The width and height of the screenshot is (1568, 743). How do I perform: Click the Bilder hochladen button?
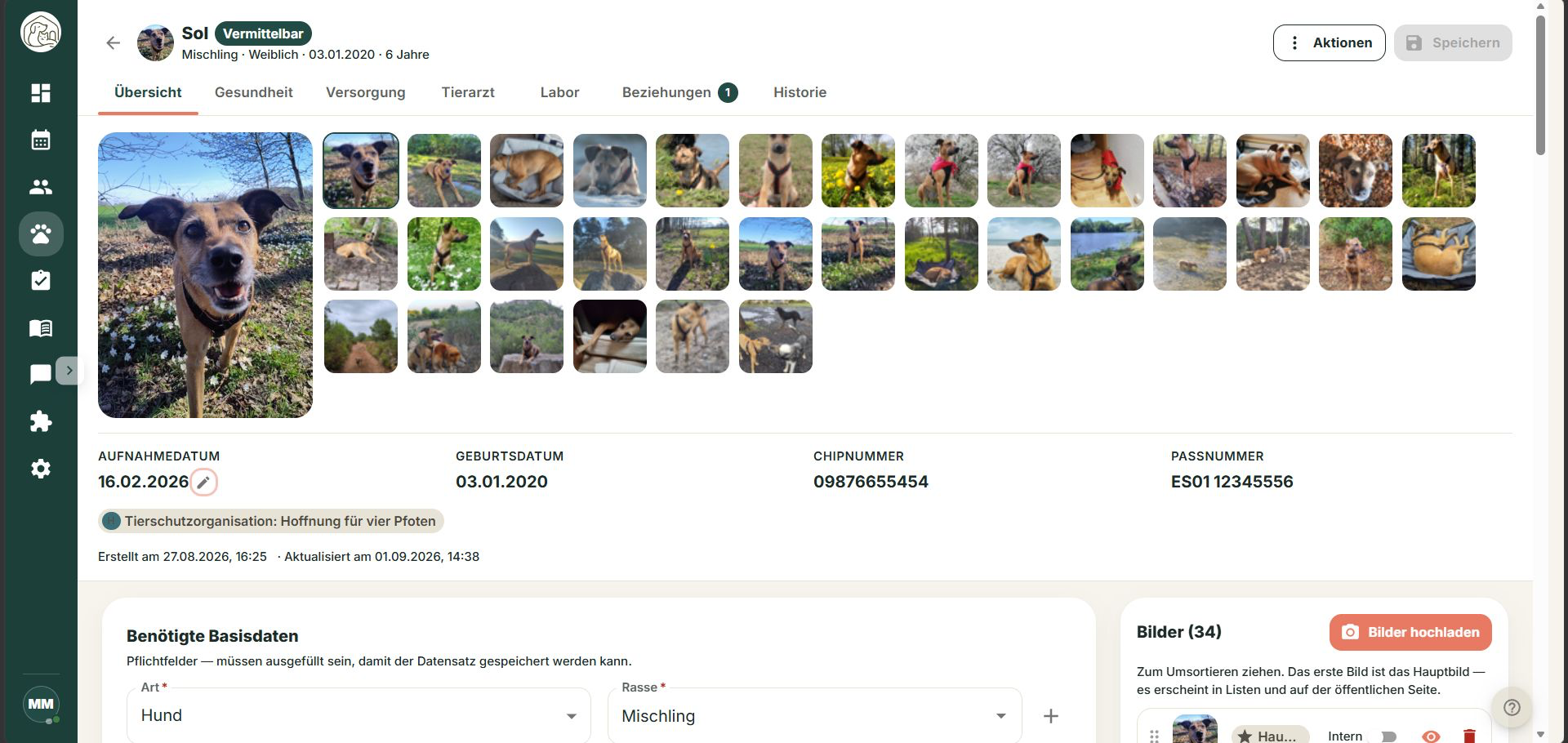pos(1410,632)
